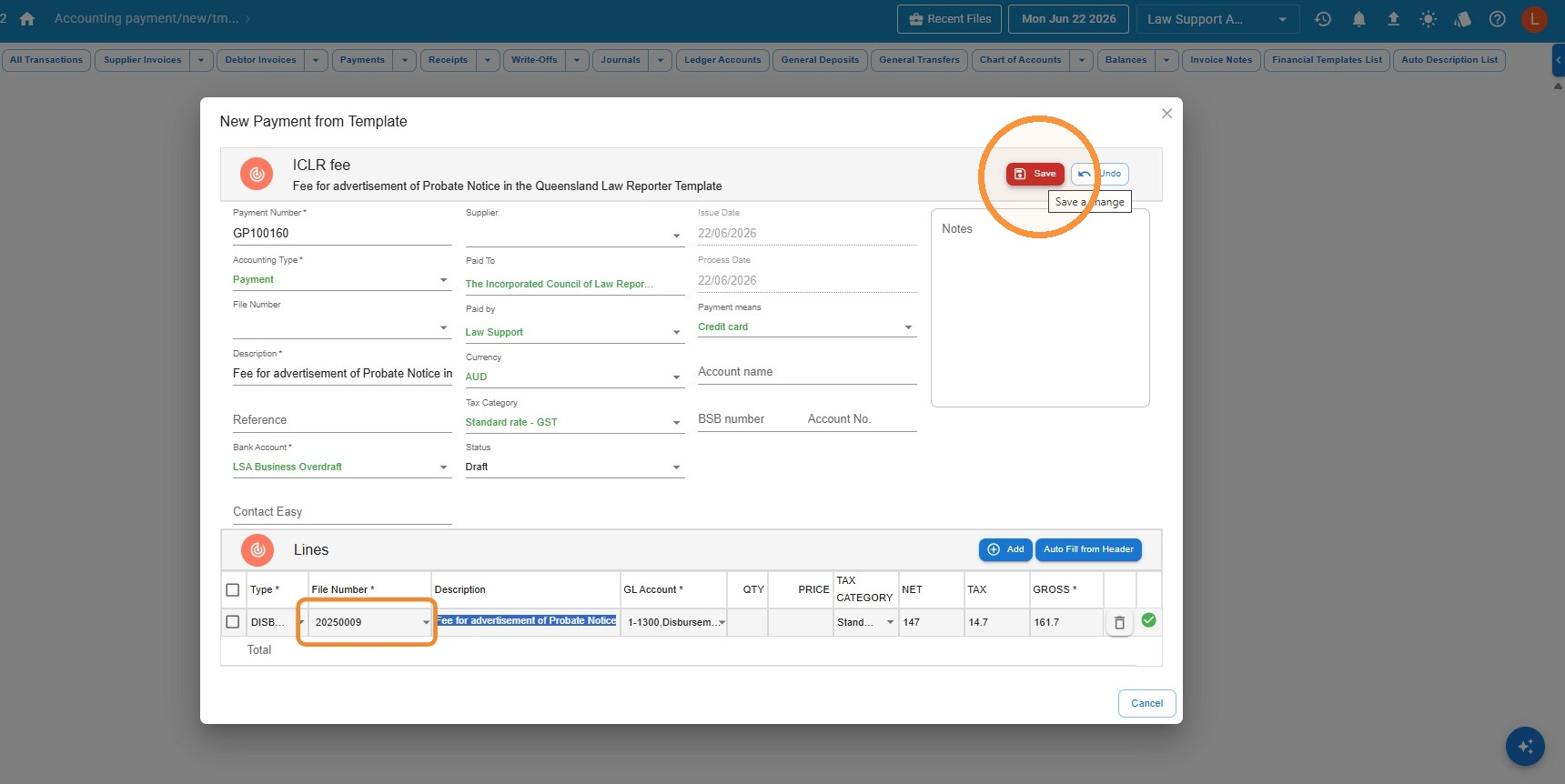Screen dimensions: 1565x784
Task: Close the New Payment from Template dialog
Action: [1166, 114]
